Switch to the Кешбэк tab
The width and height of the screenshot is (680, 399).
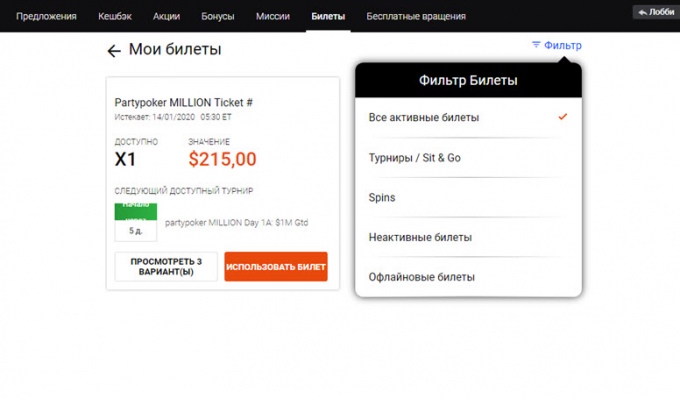(x=115, y=16)
